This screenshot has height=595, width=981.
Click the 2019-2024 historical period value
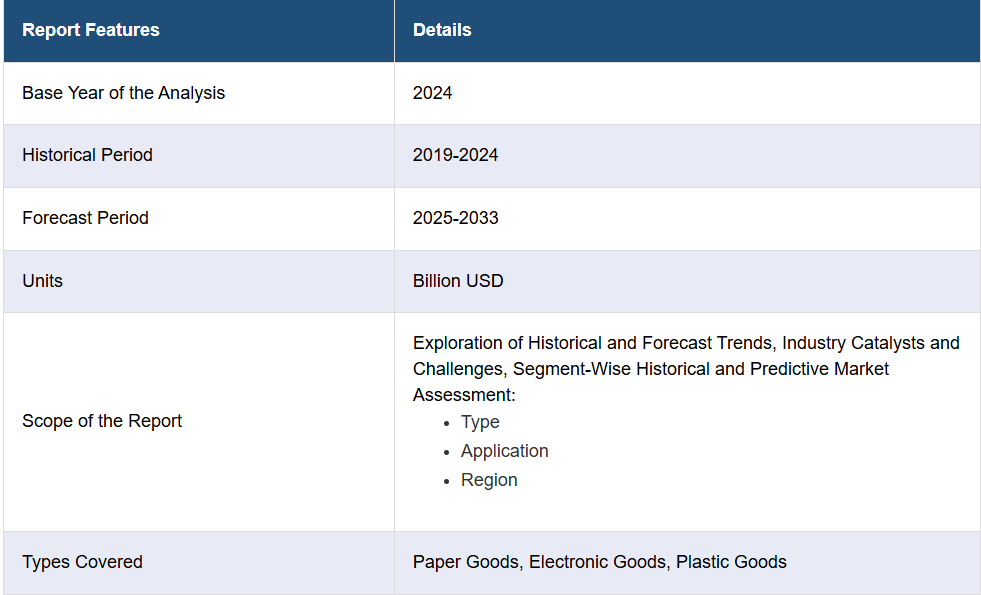point(455,155)
